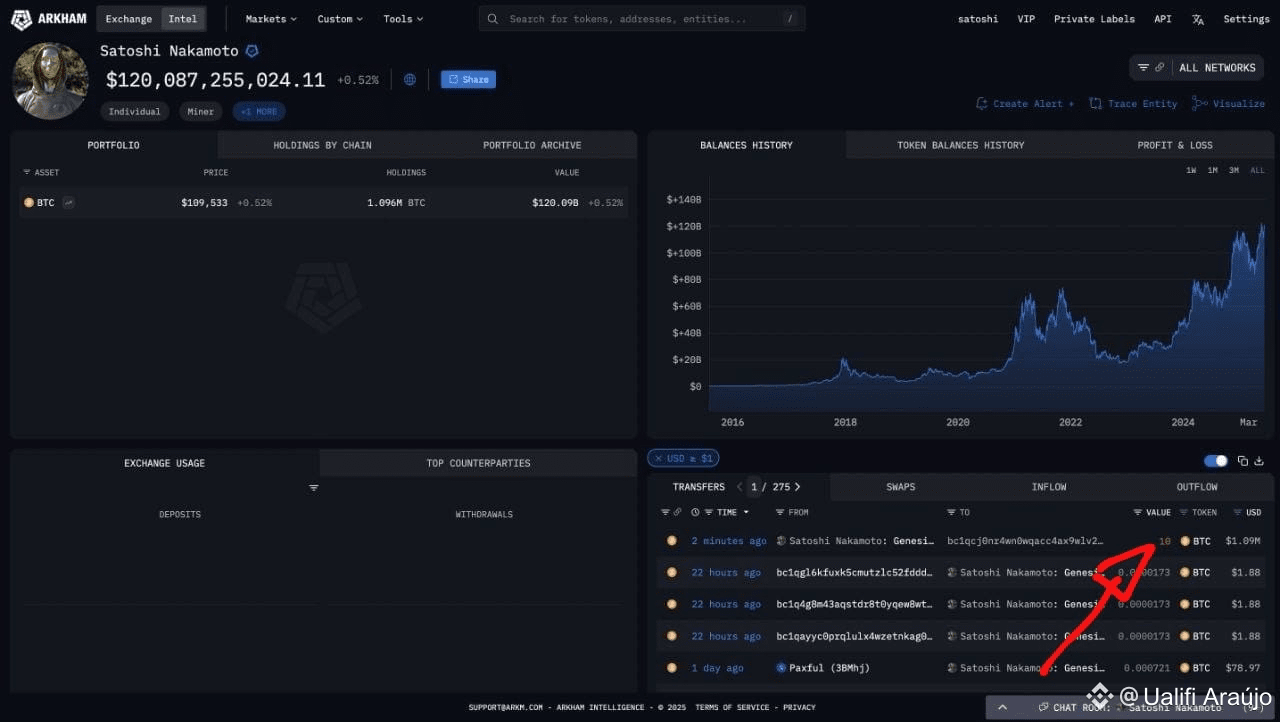1280x722 pixels.
Task: Select the 1W chart range
Action: [x=1191, y=171]
